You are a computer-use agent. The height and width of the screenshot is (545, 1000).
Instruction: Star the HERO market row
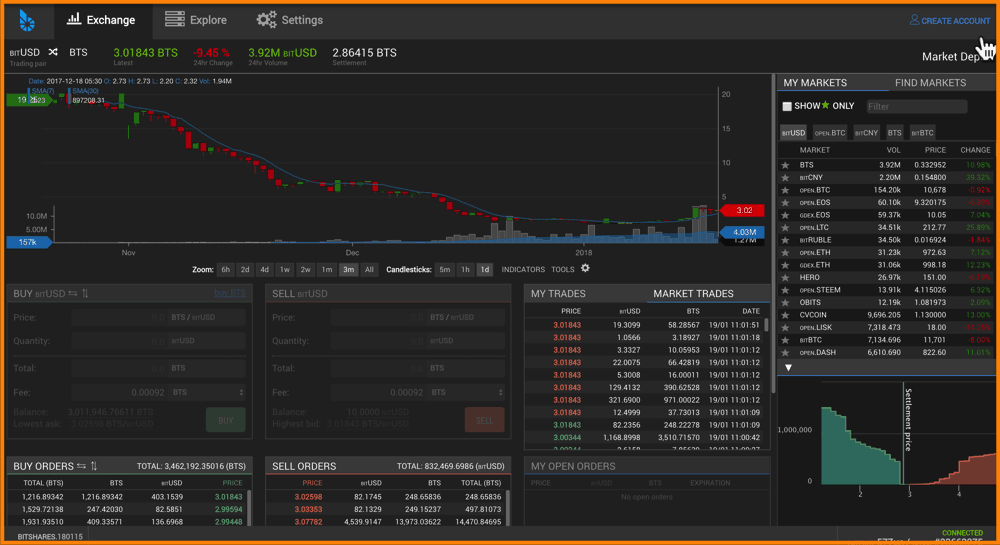click(x=786, y=277)
